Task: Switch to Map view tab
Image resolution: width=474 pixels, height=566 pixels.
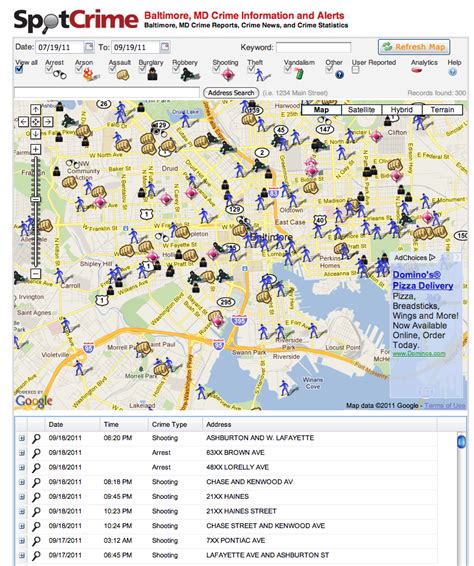Action: coord(321,110)
